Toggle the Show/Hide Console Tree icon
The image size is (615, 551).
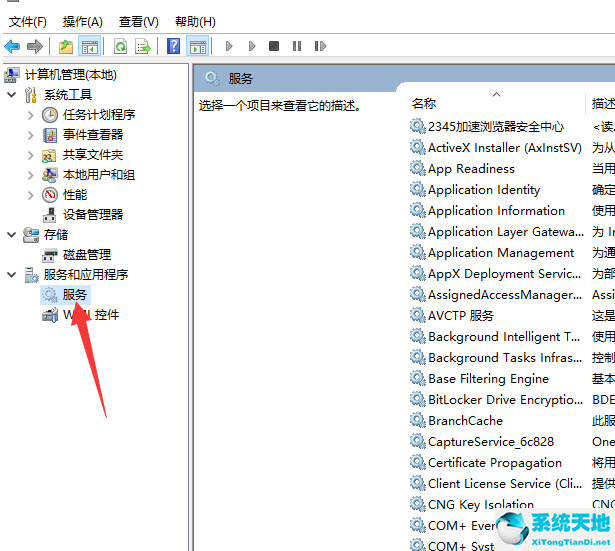[89, 46]
